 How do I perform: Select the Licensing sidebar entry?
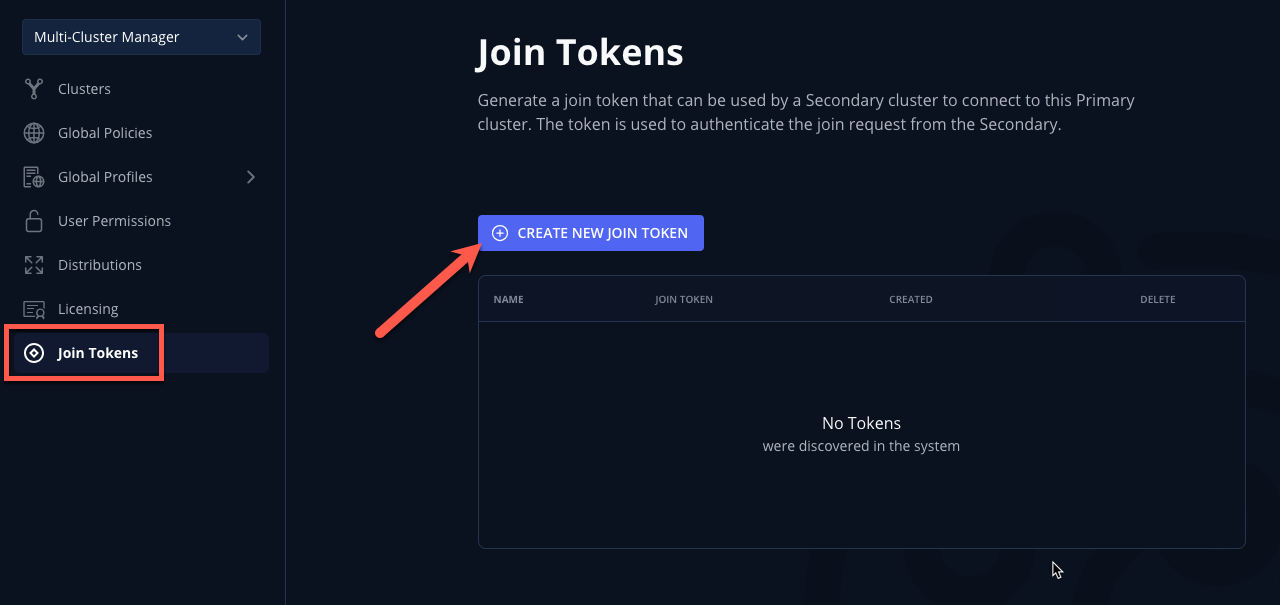pos(88,309)
